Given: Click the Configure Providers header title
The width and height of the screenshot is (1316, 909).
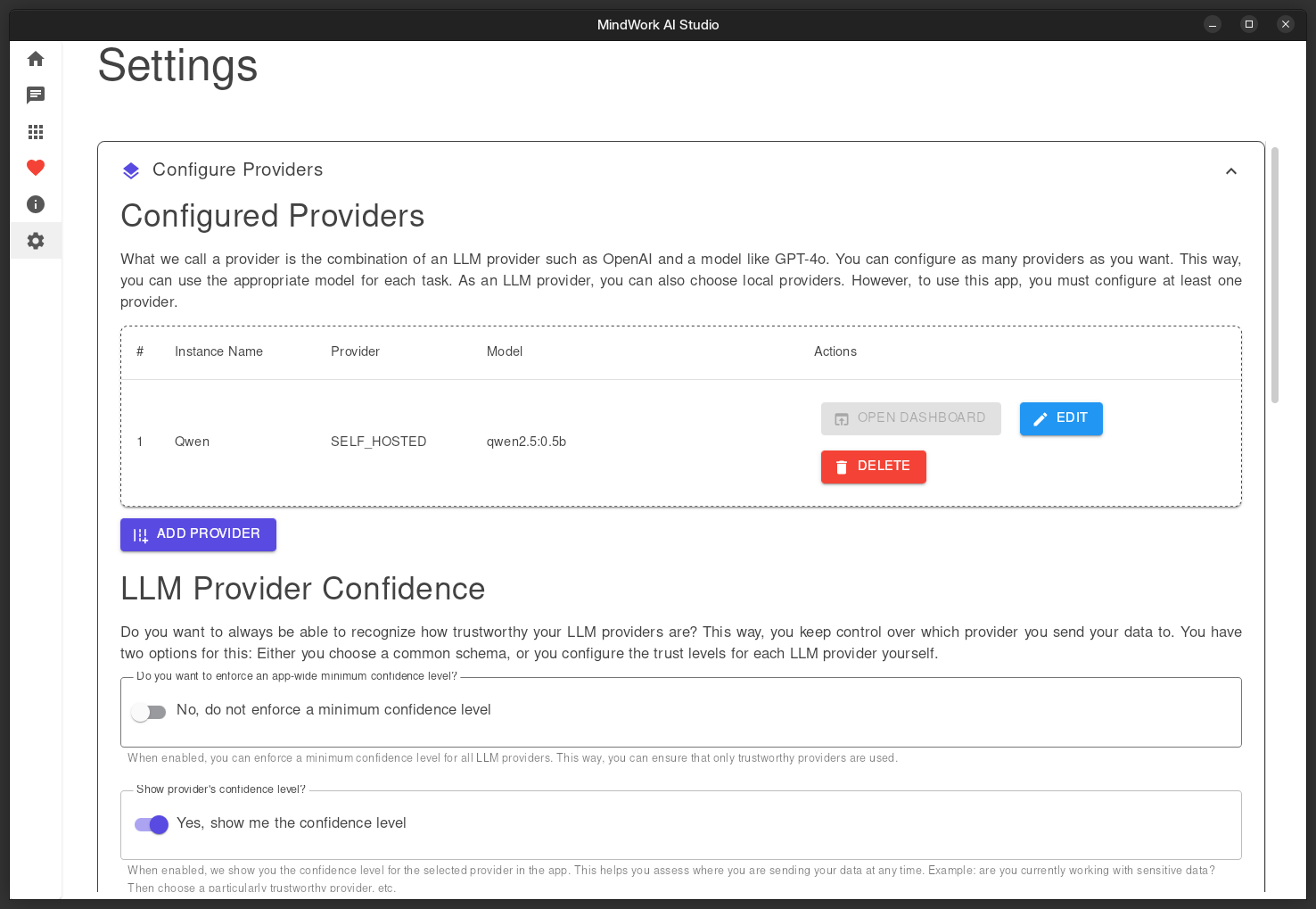Looking at the screenshot, I should (237, 169).
